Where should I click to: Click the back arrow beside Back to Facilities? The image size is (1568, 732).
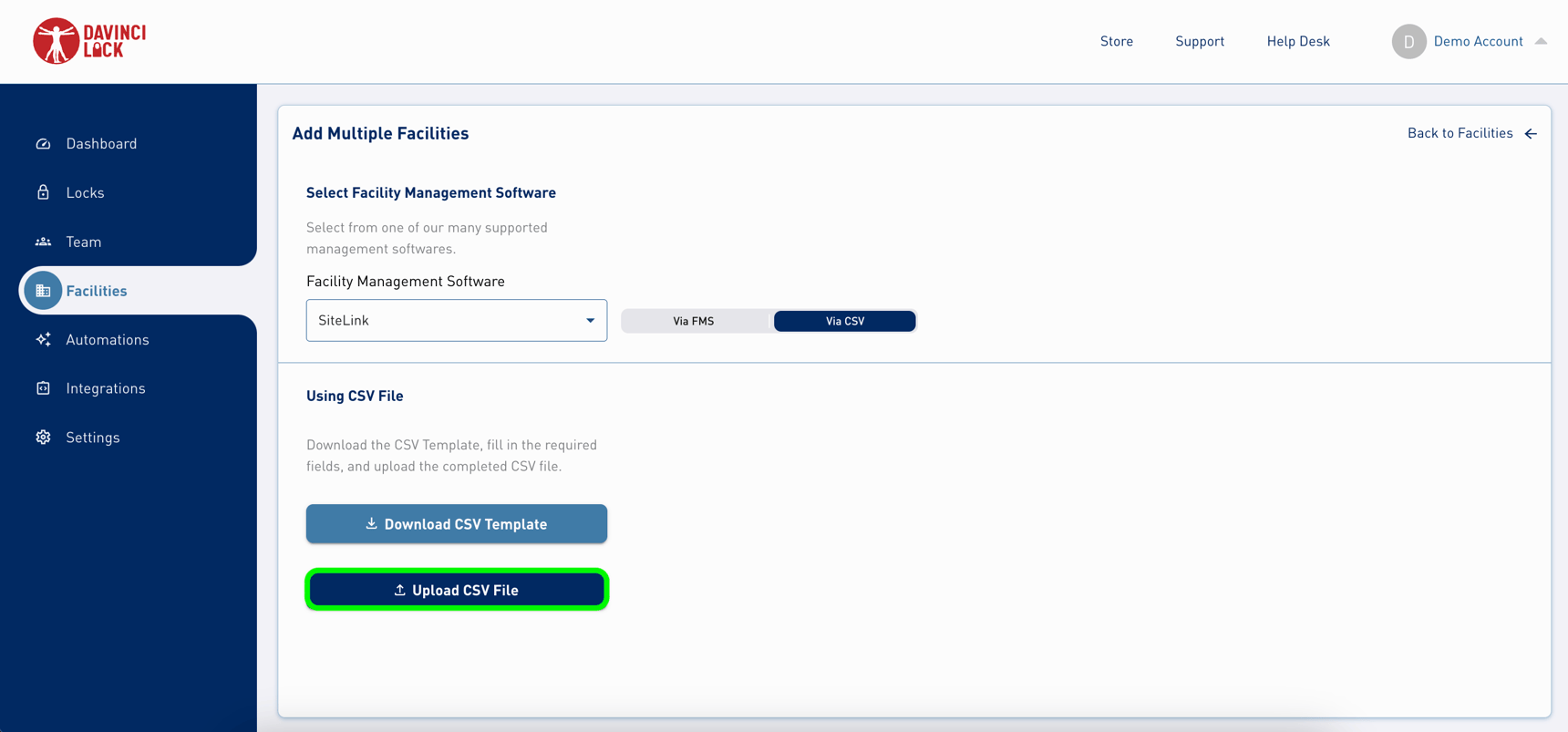1531,134
